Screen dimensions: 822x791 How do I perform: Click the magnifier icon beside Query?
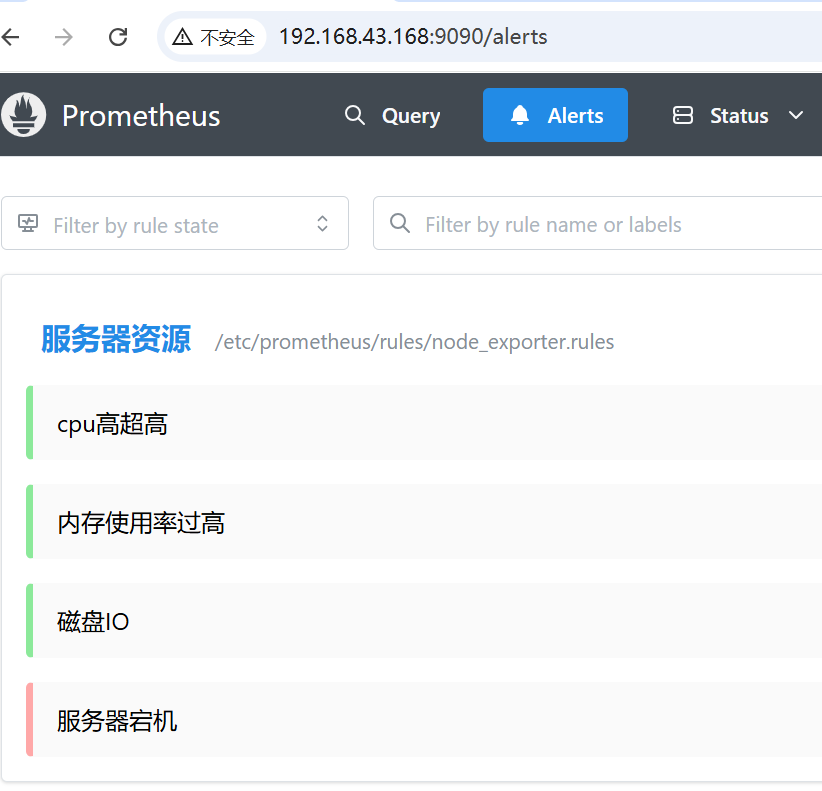[355, 115]
